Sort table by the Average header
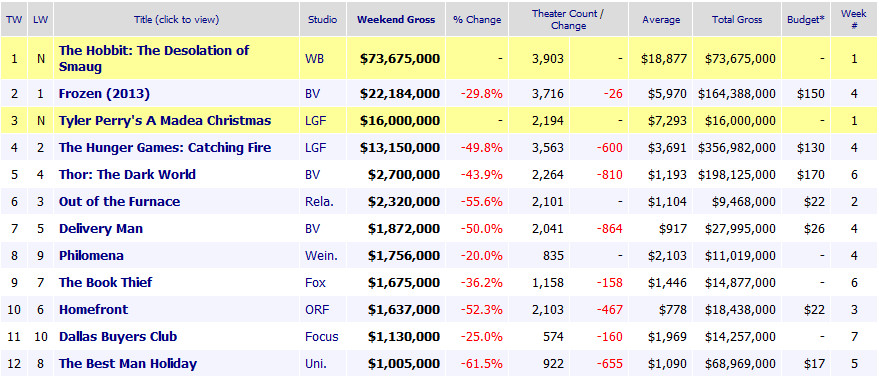879x380 pixels. pyautogui.click(x=660, y=20)
